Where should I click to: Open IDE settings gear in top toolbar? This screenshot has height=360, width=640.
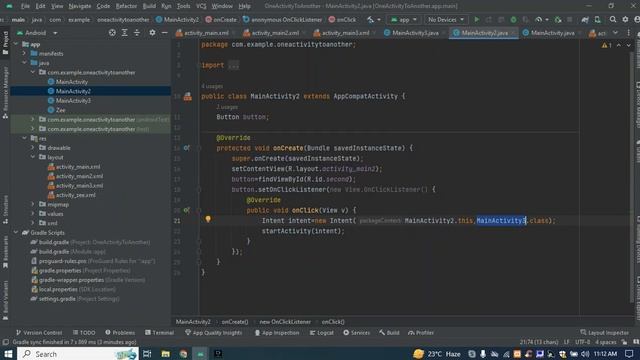(x=625, y=20)
